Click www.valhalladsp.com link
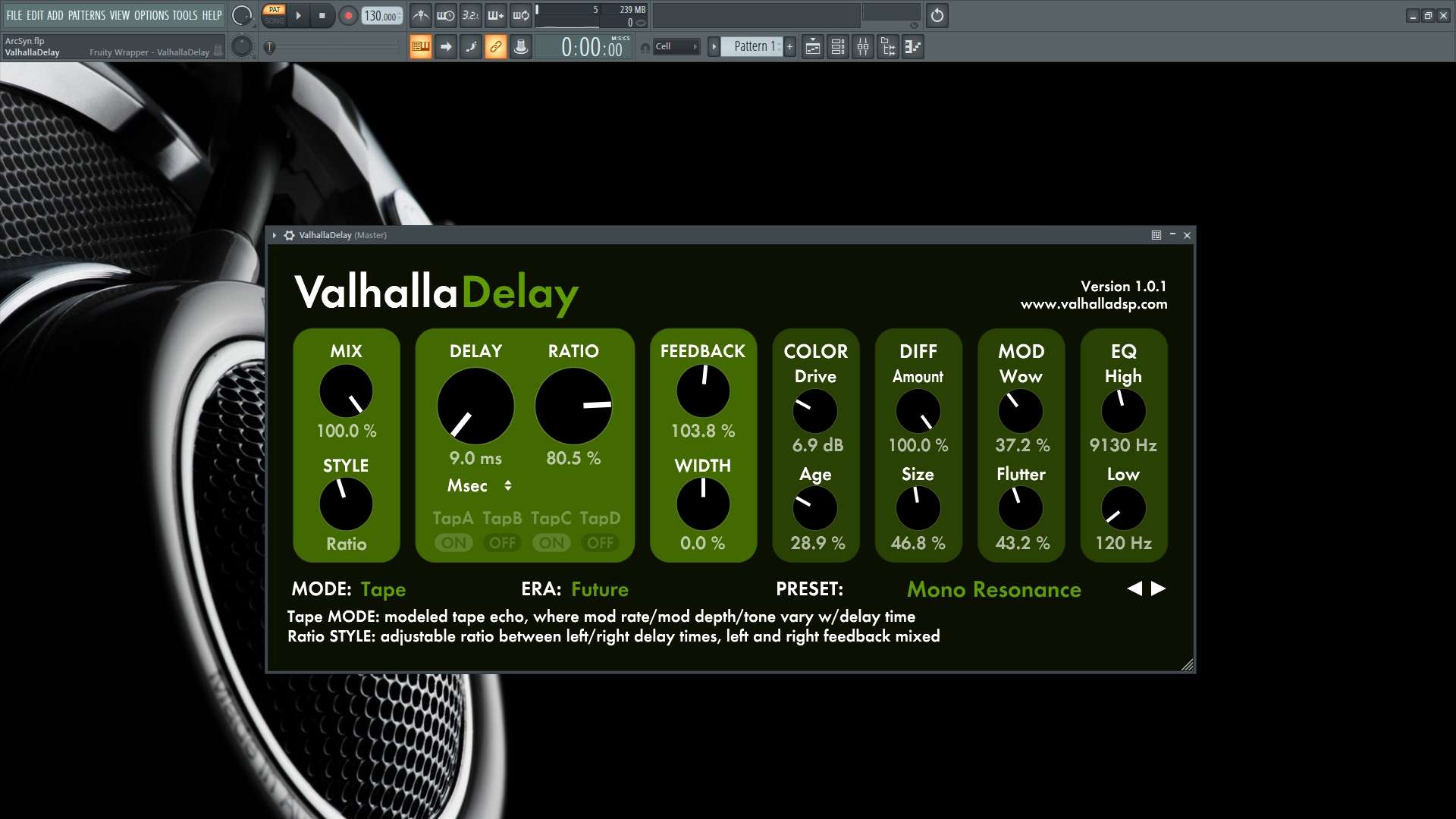 pos(1094,304)
